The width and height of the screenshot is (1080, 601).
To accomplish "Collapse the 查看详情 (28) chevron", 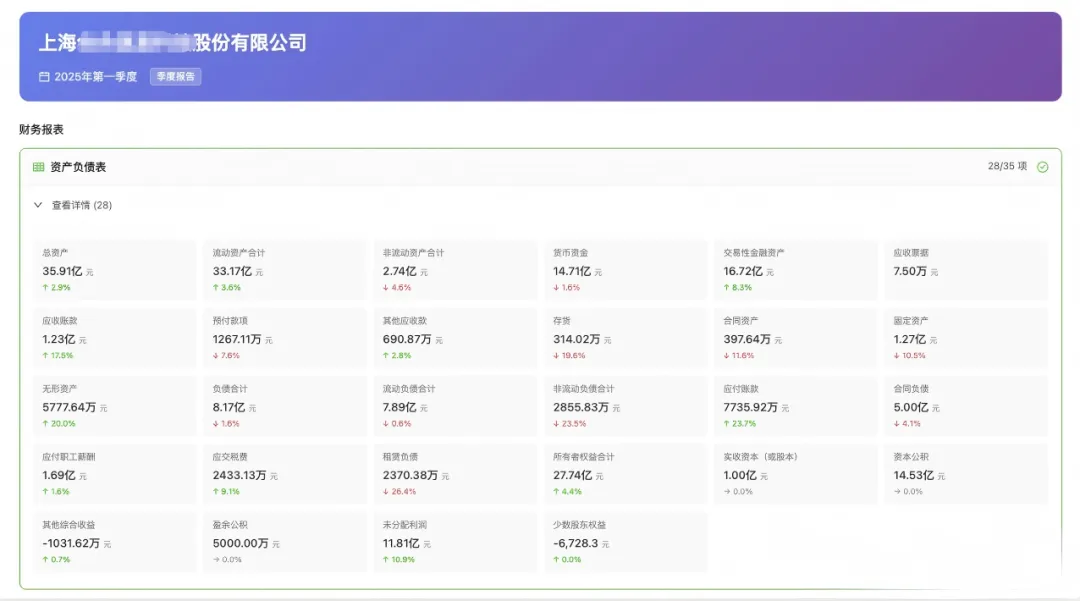I will (38, 205).
